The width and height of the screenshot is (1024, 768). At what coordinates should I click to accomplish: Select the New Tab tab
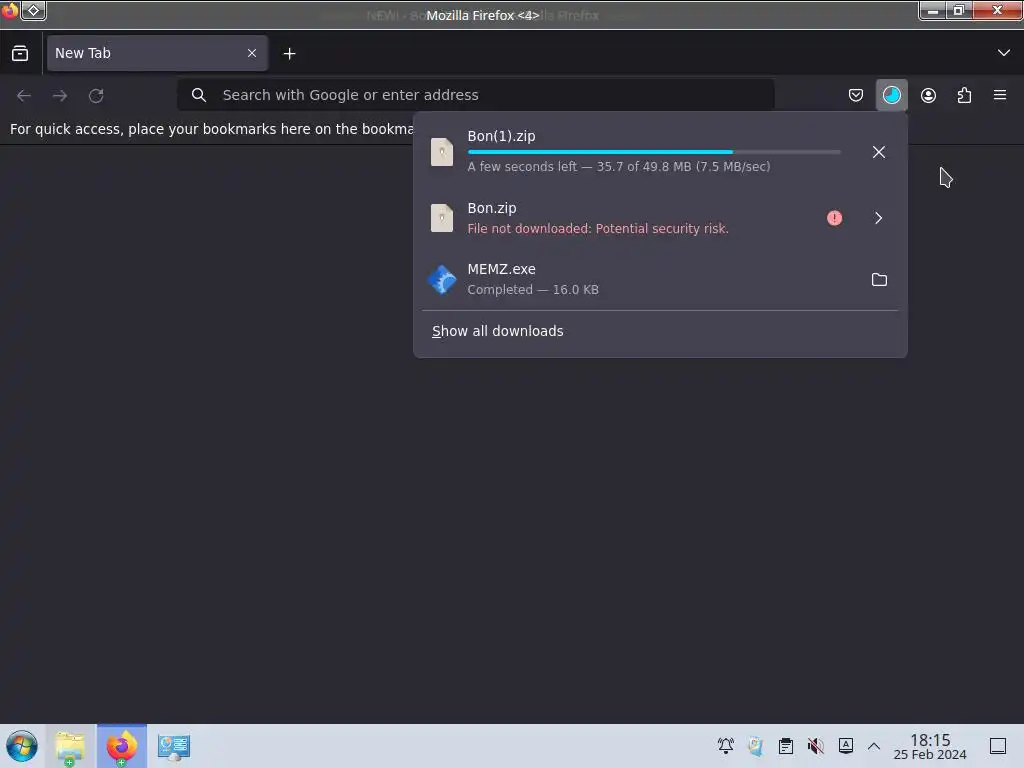(x=157, y=53)
